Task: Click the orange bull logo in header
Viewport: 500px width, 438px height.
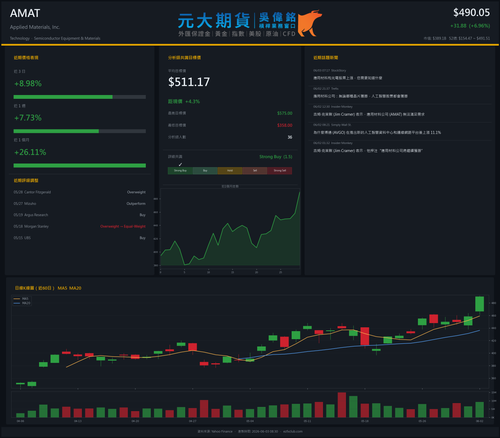Action: point(310,23)
